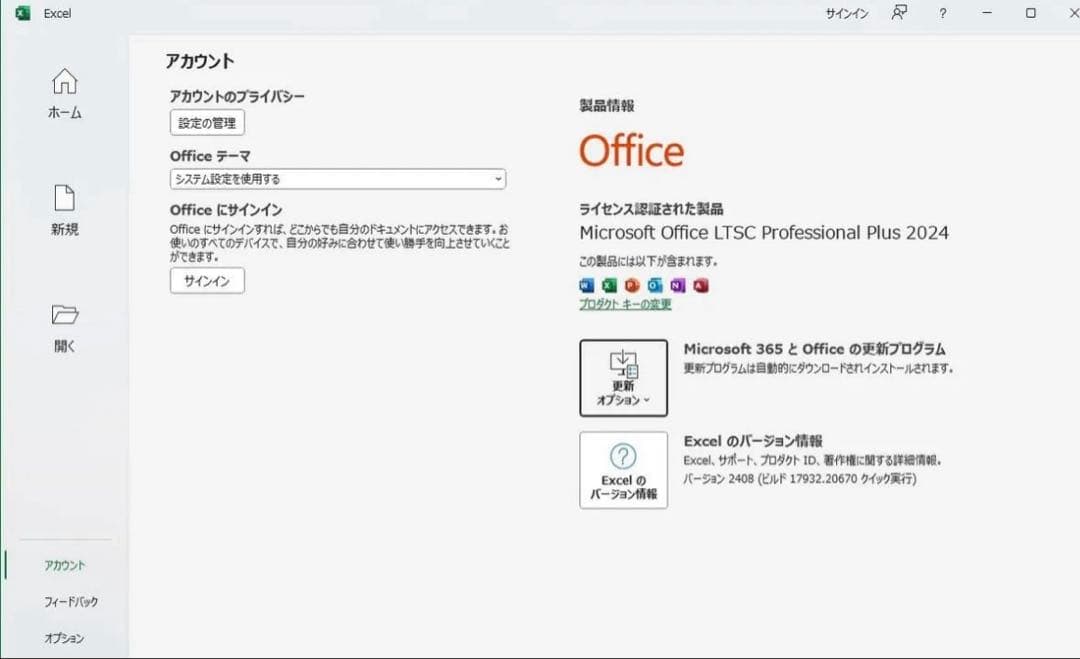The width and height of the screenshot is (1080, 659).
Task: Open the help question mark icon
Action: [x=942, y=13]
